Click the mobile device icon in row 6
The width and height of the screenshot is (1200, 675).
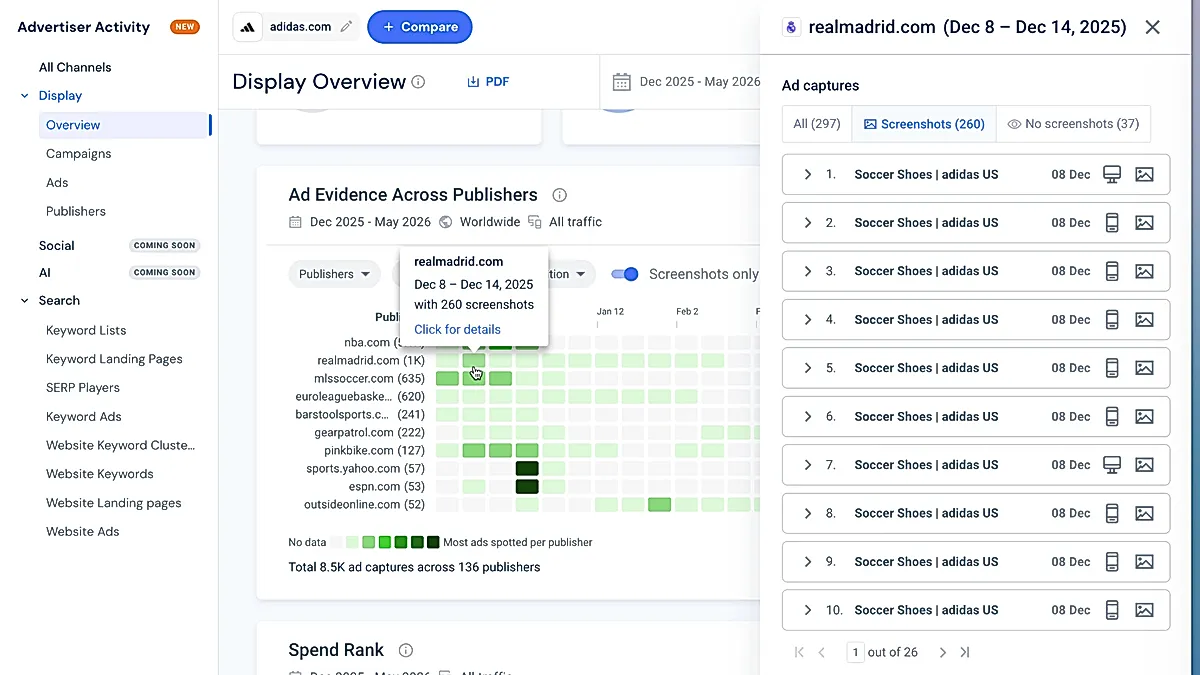(x=1111, y=417)
